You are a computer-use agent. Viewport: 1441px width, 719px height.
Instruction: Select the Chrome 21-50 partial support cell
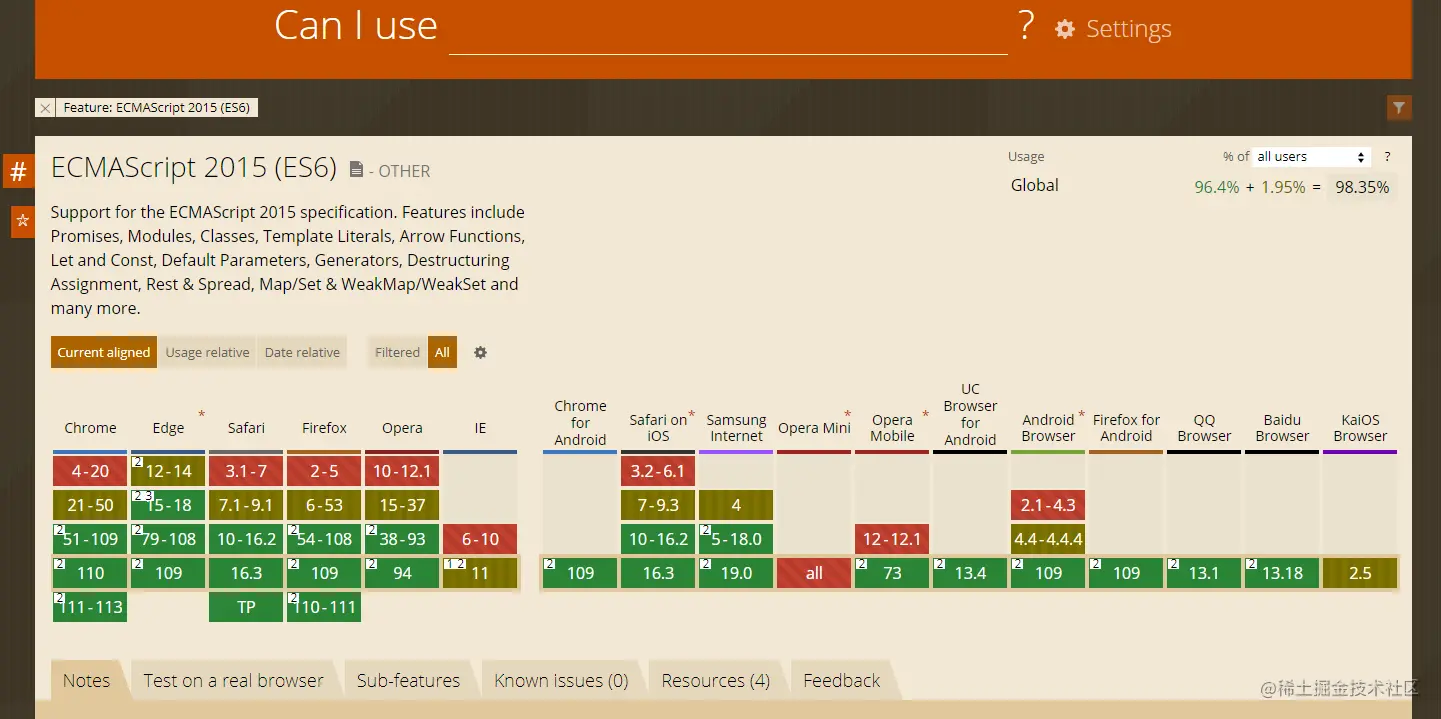pos(91,505)
